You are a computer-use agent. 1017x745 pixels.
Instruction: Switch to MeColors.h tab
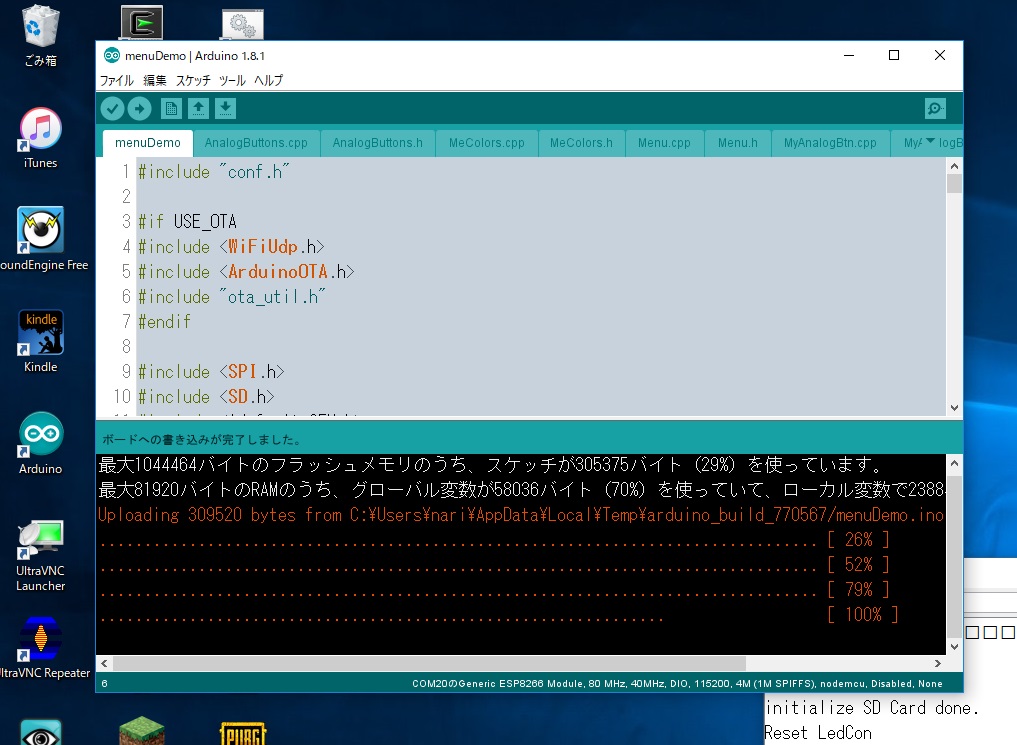click(x=581, y=143)
